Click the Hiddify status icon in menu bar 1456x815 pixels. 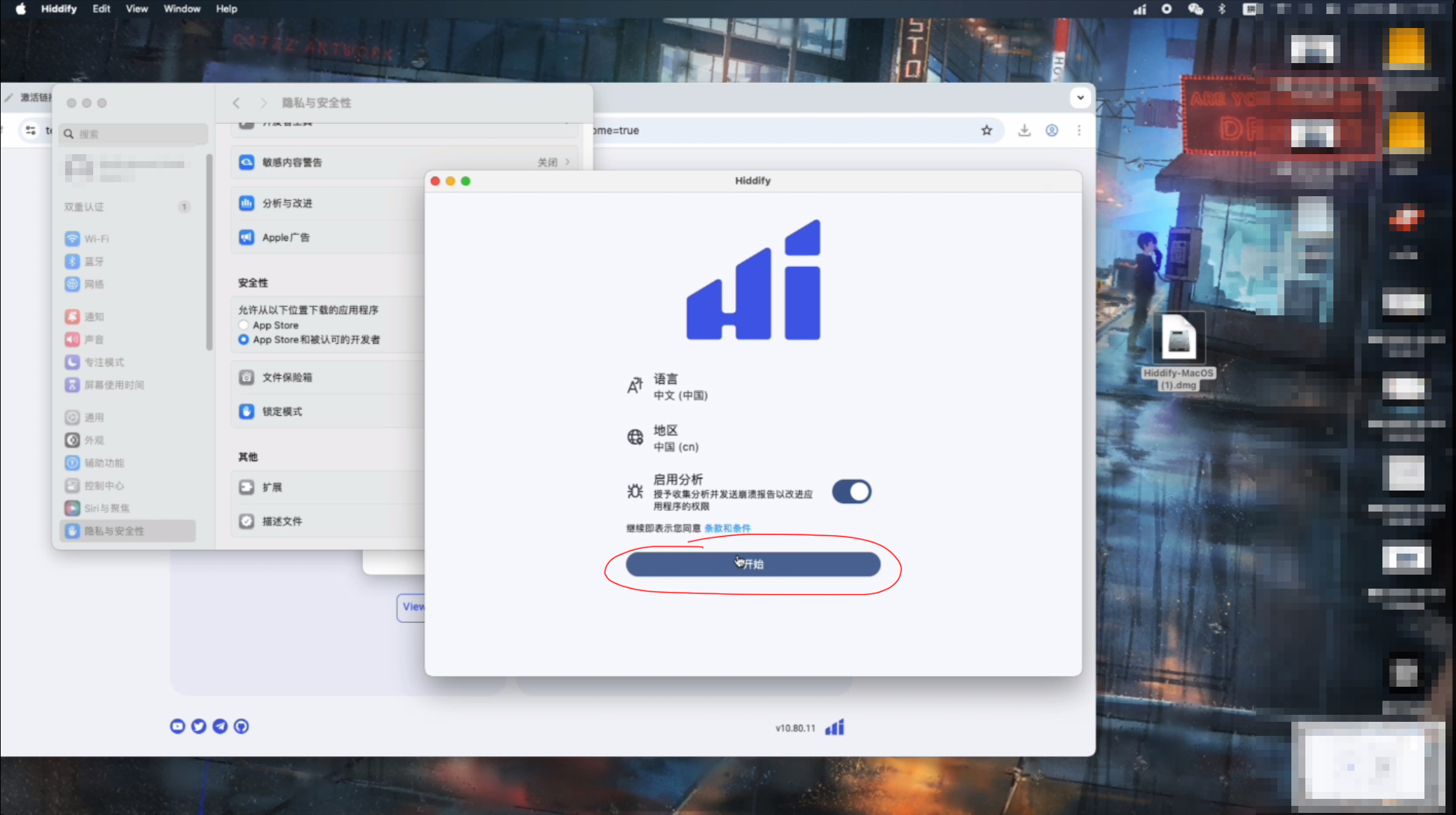point(1140,9)
